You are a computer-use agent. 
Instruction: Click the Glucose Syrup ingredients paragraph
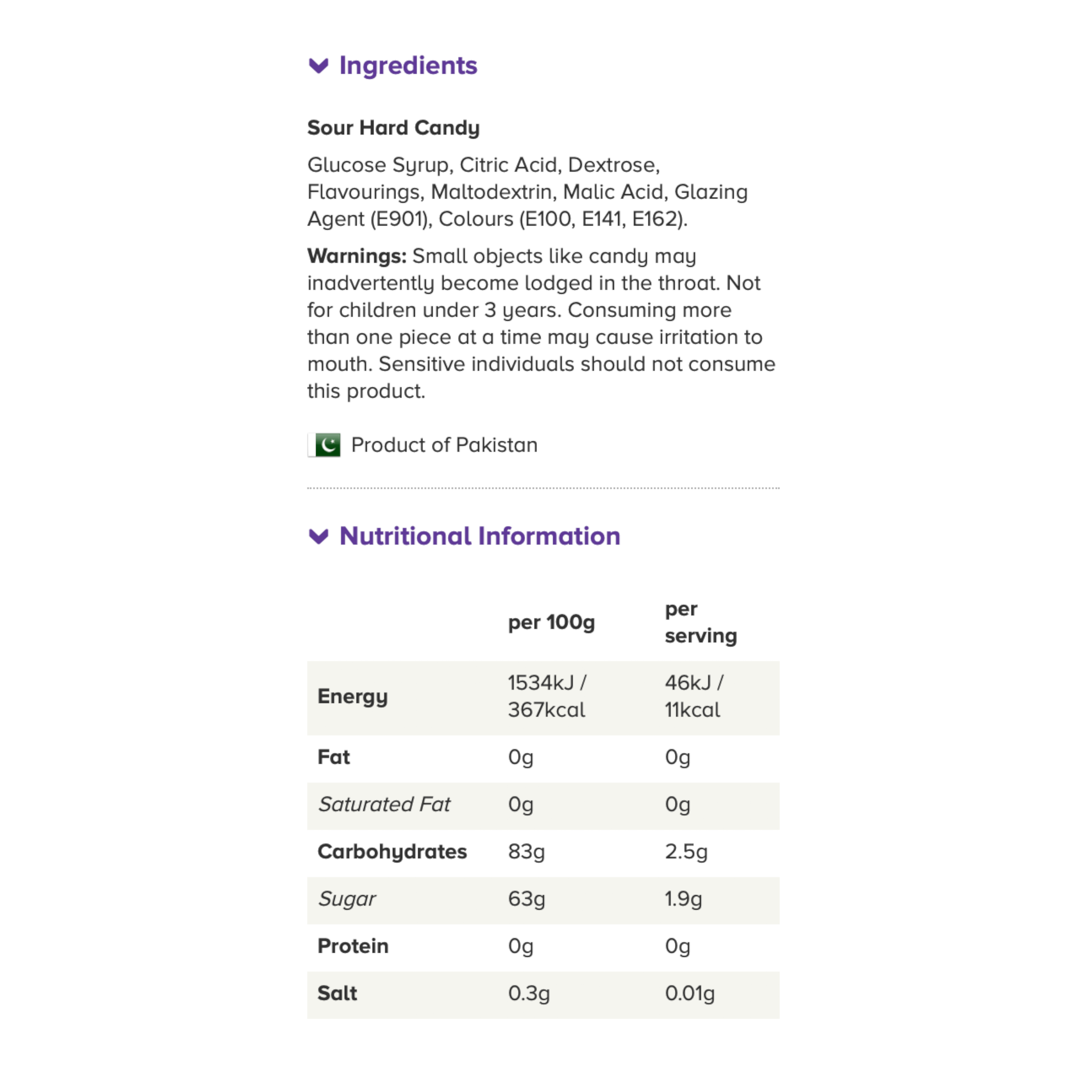point(527,191)
